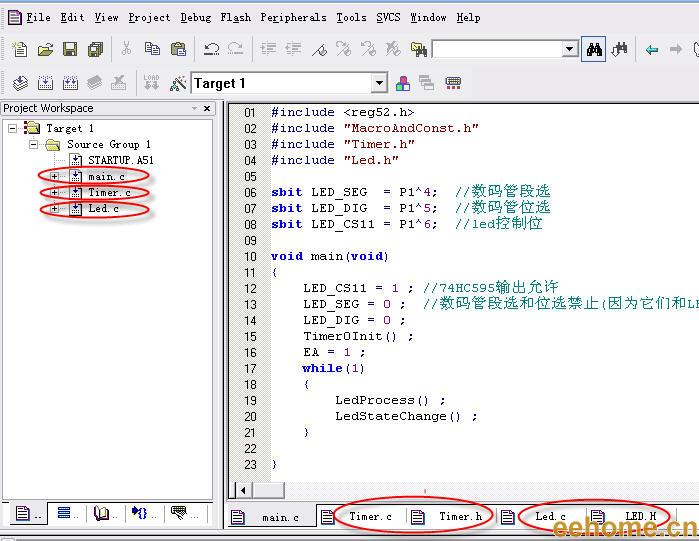The height and width of the screenshot is (541, 699).
Task: Open the Flash menu
Action: pos(235,17)
